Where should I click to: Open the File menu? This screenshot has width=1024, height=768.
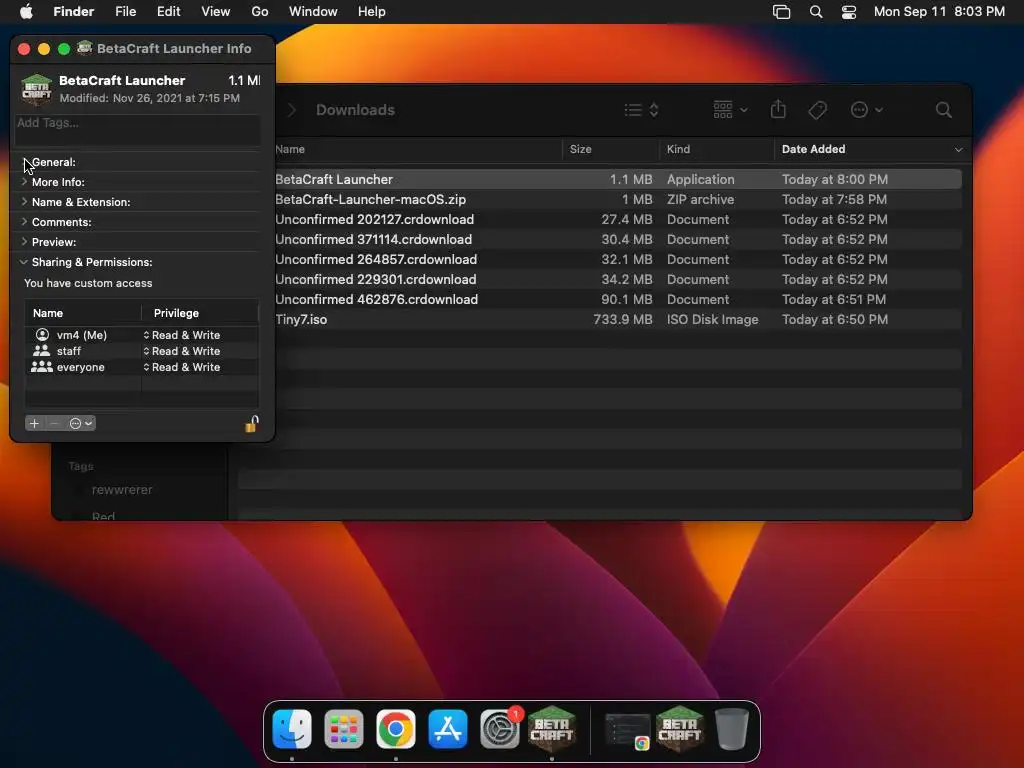(x=125, y=12)
